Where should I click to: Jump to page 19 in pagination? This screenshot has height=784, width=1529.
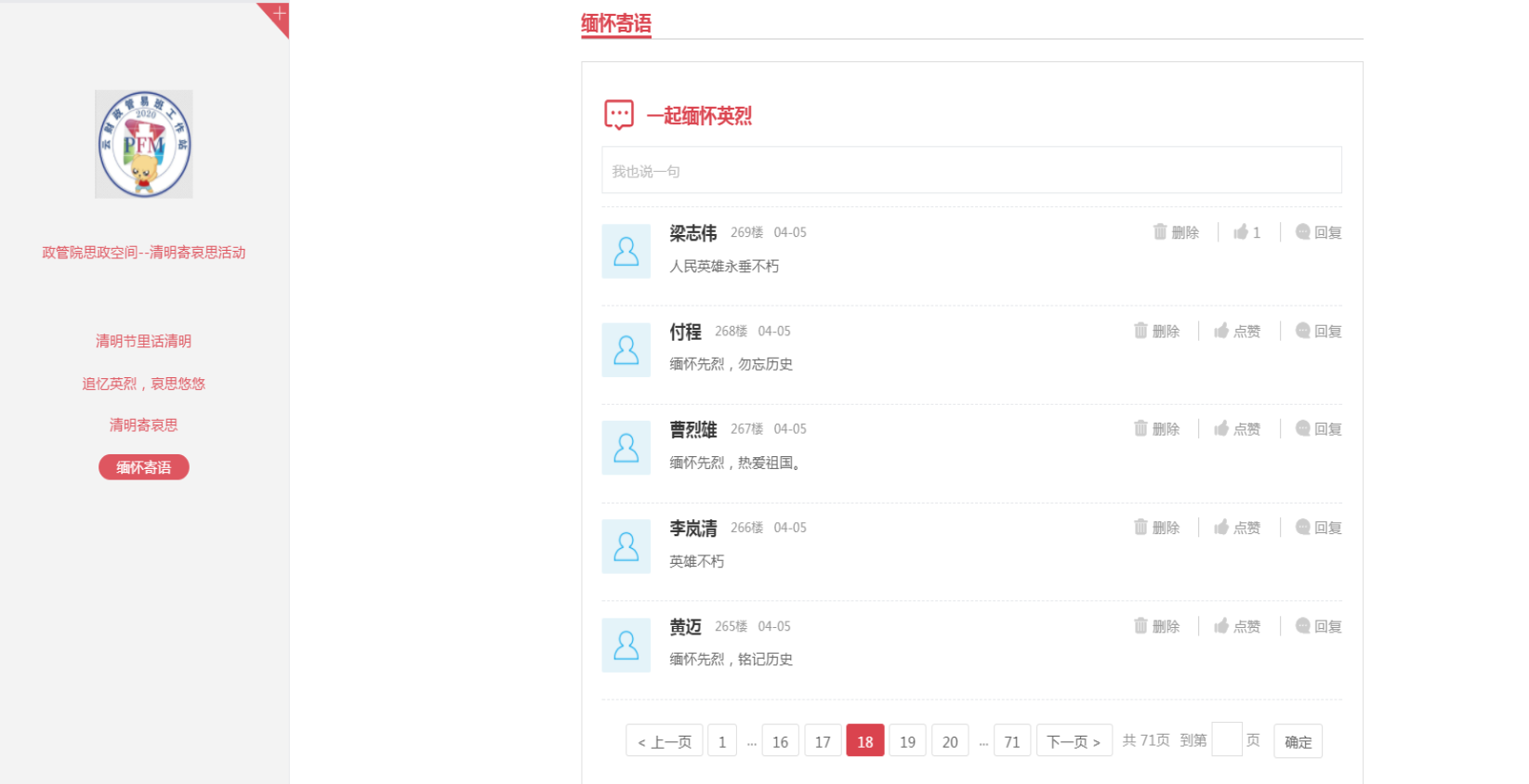click(907, 741)
